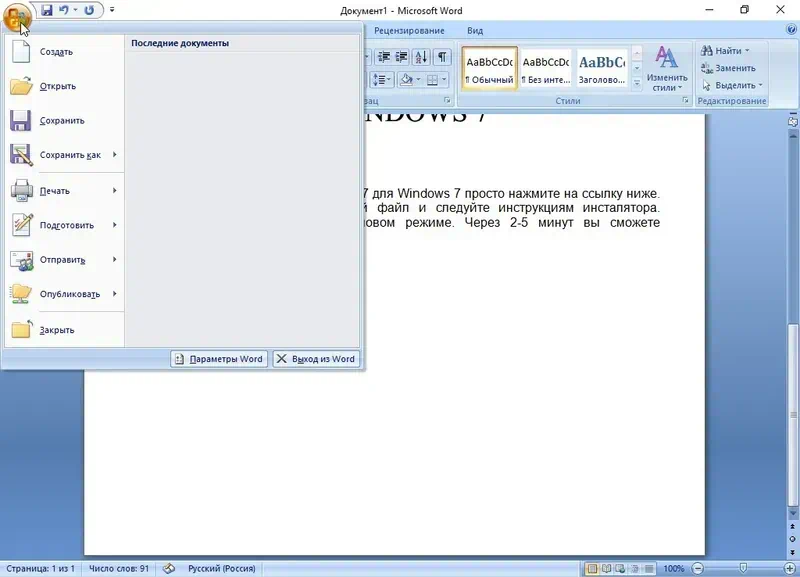Screen dimensions: 800x577
Task: Click the spelling check status icon
Action: click(169, 568)
